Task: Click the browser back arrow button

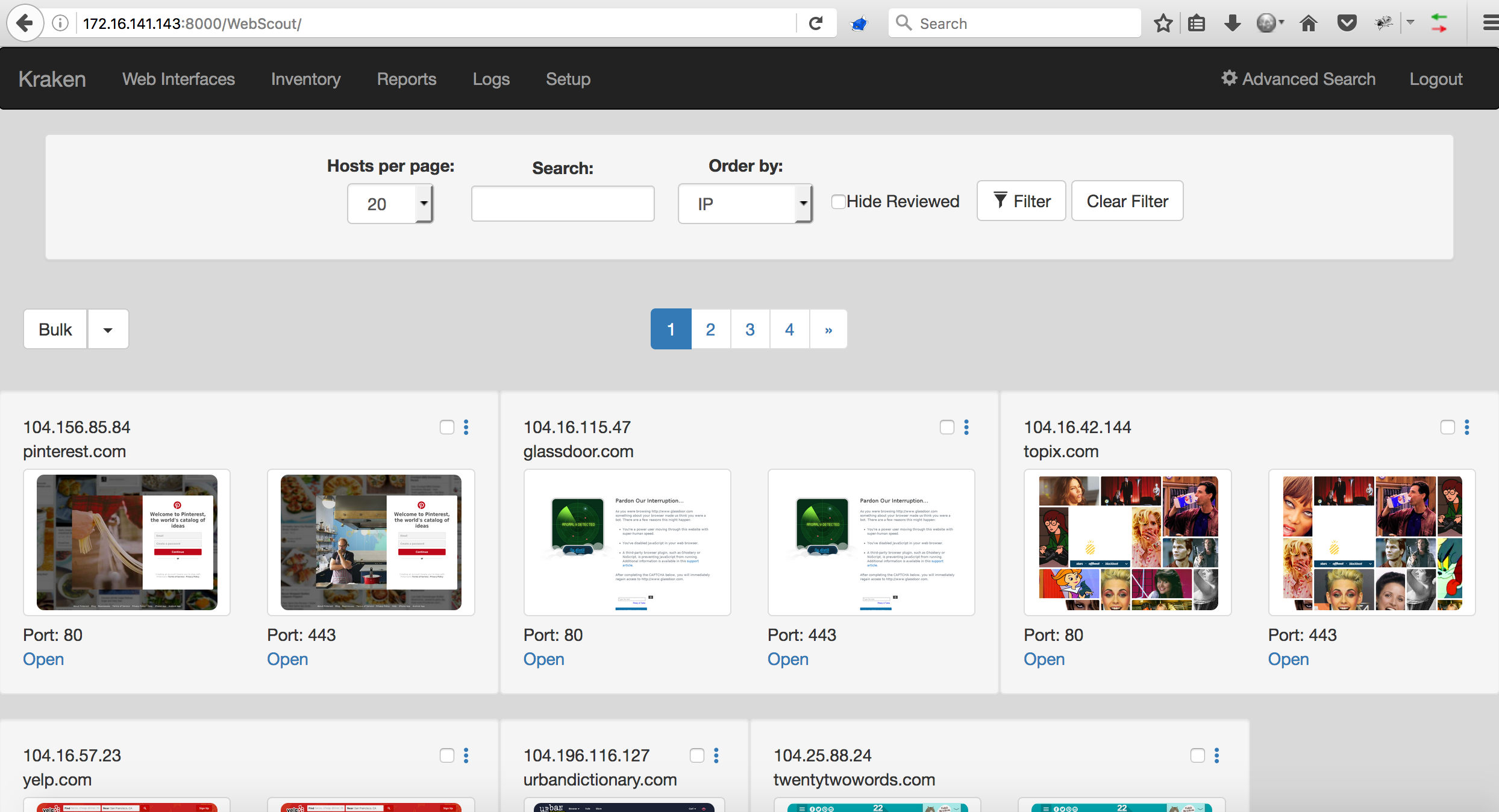Action: (25, 23)
